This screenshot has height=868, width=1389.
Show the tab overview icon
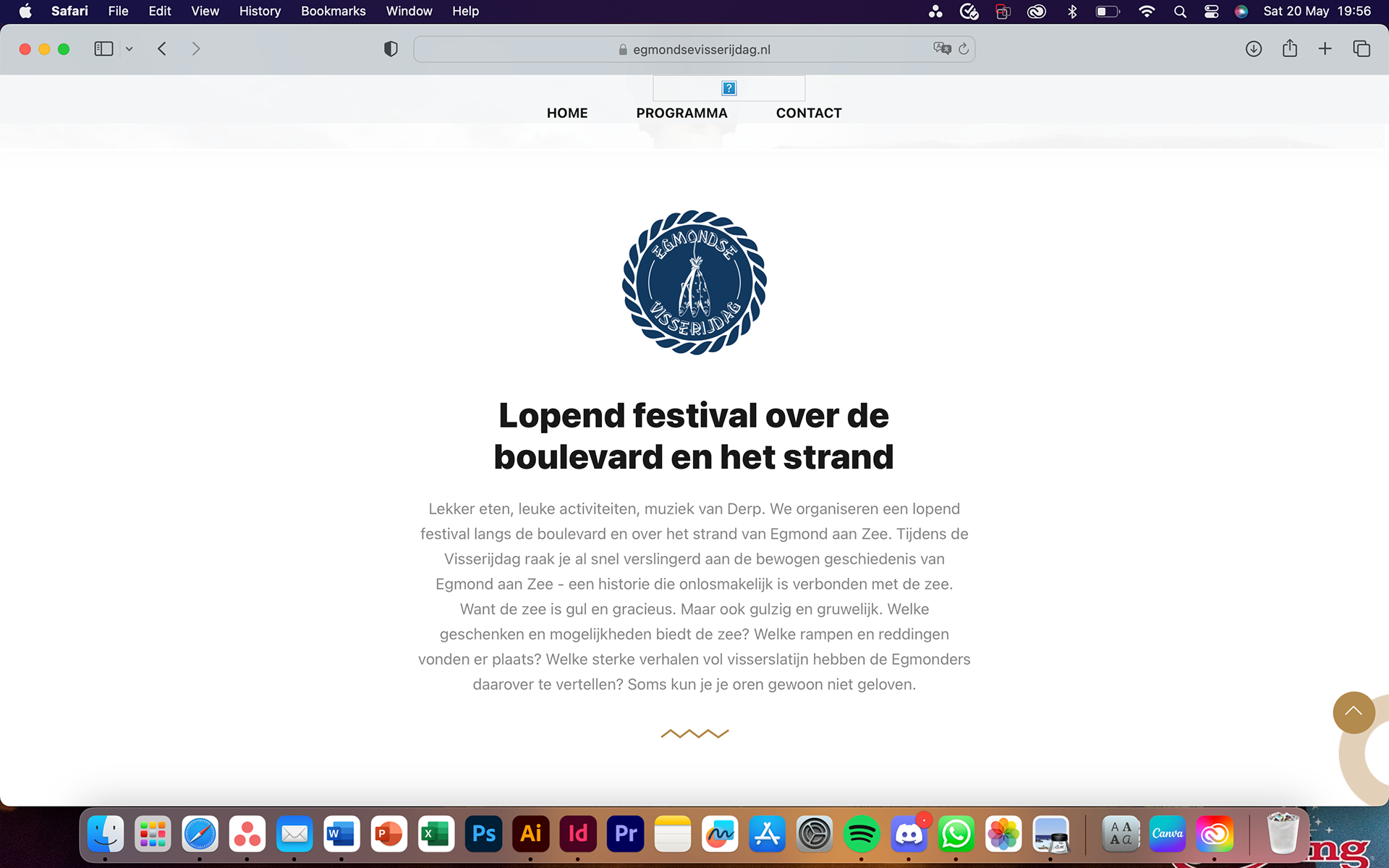(x=1362, y=49)
